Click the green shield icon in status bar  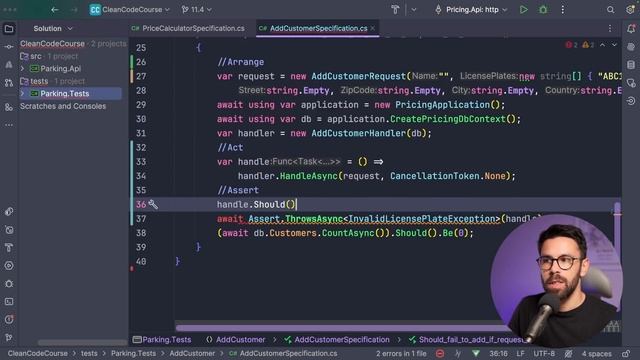point(476,353)
